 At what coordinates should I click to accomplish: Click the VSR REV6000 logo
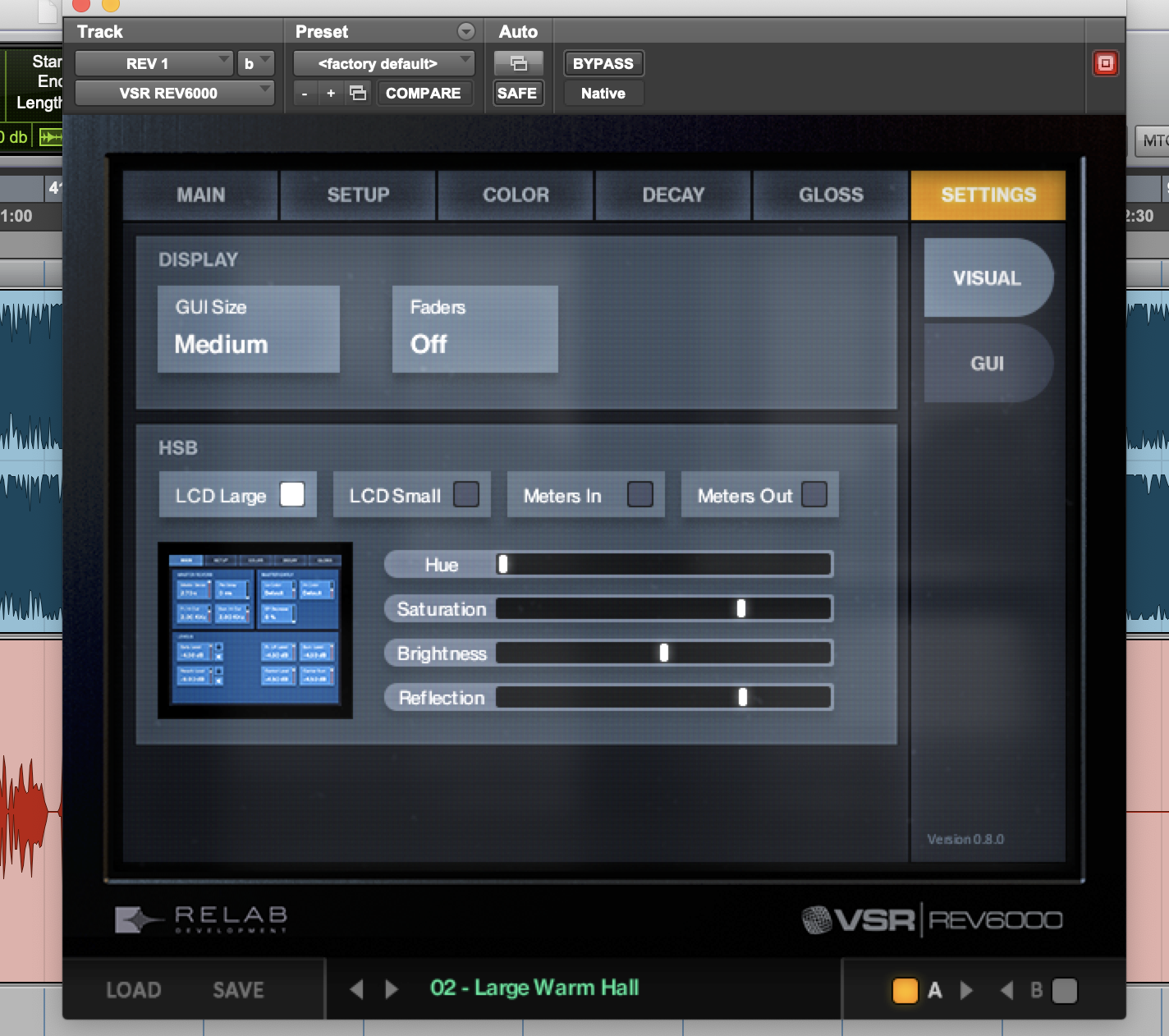[x=932, y=919]
